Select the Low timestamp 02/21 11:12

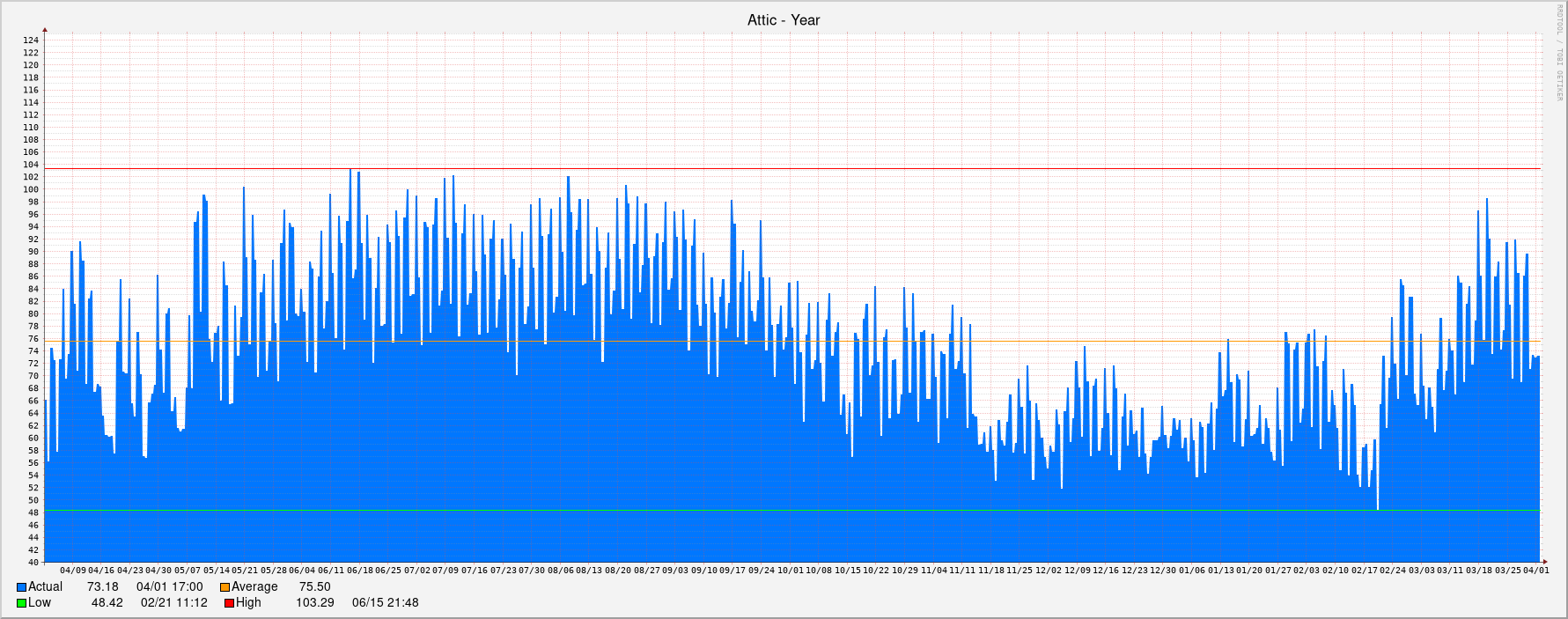coord(173,603)
